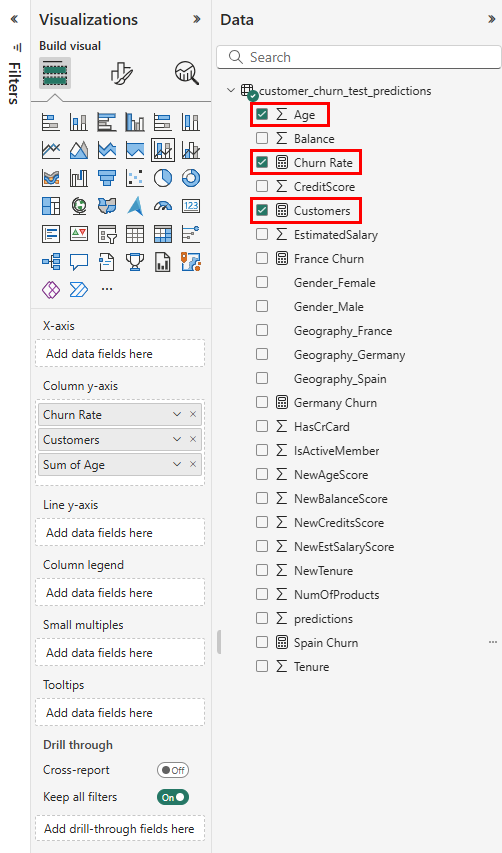The image size is (502, 853).
Task: Uncheck the Churn Rate field checkbox
Action: coord(262,162)
